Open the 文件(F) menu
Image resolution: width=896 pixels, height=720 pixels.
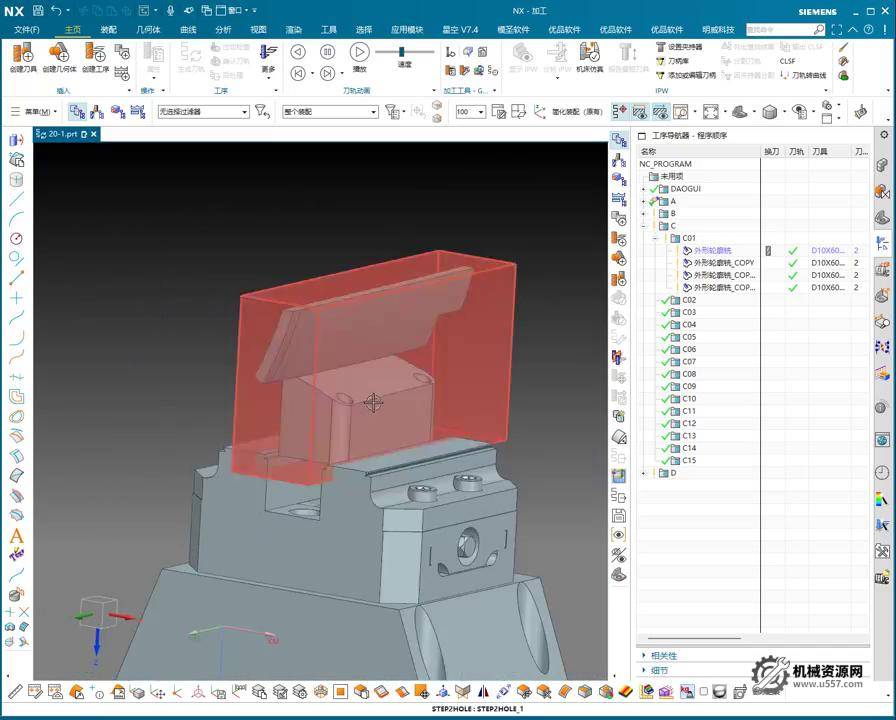point(25,30)
